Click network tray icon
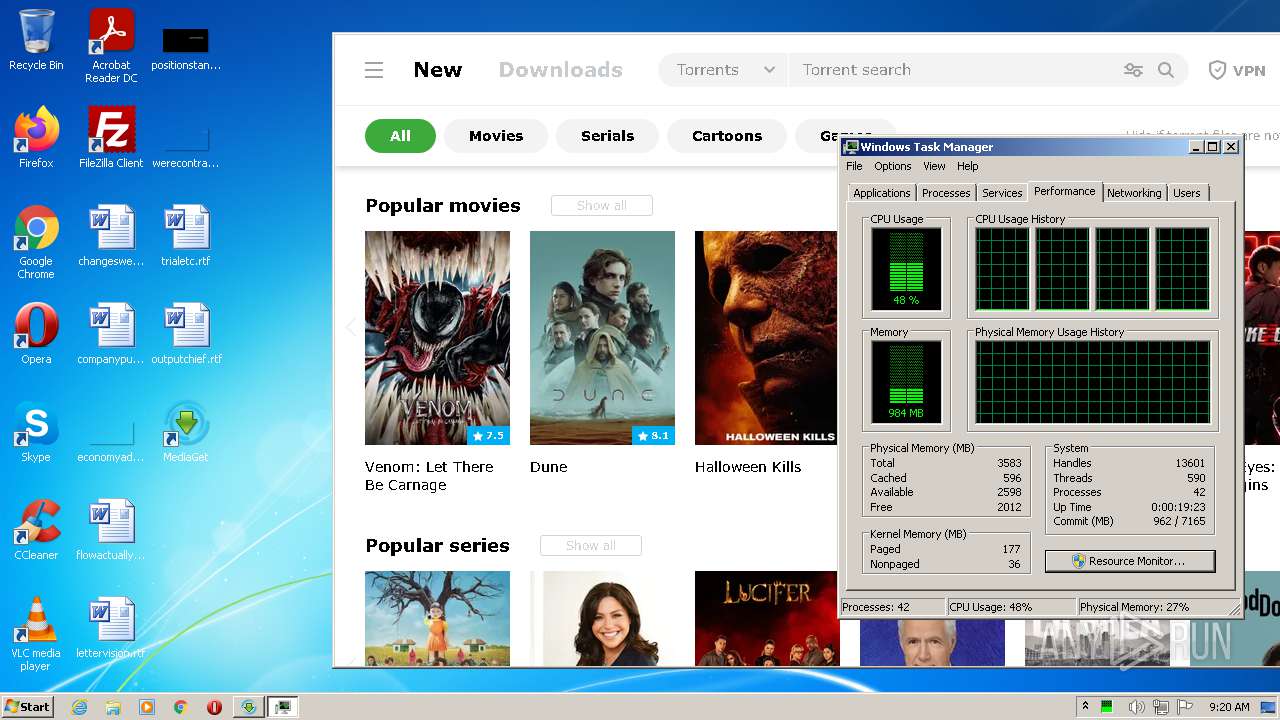Image resolution: width=1280 pixels, height=720 pixels. pyautogui.click(x=1161, y=707)
